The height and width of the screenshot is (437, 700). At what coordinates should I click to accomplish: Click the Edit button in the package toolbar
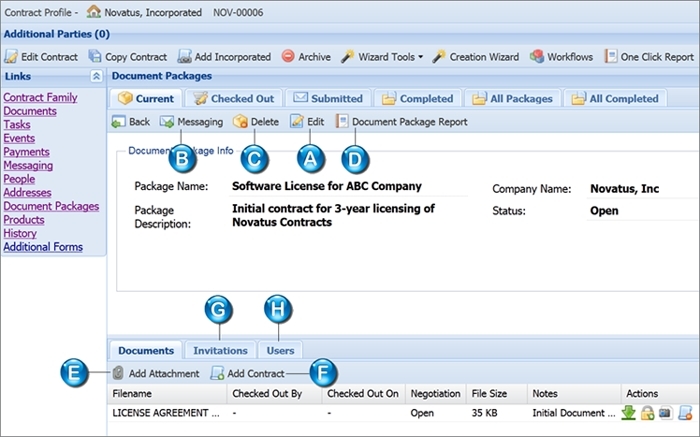[x=307, y=122]
